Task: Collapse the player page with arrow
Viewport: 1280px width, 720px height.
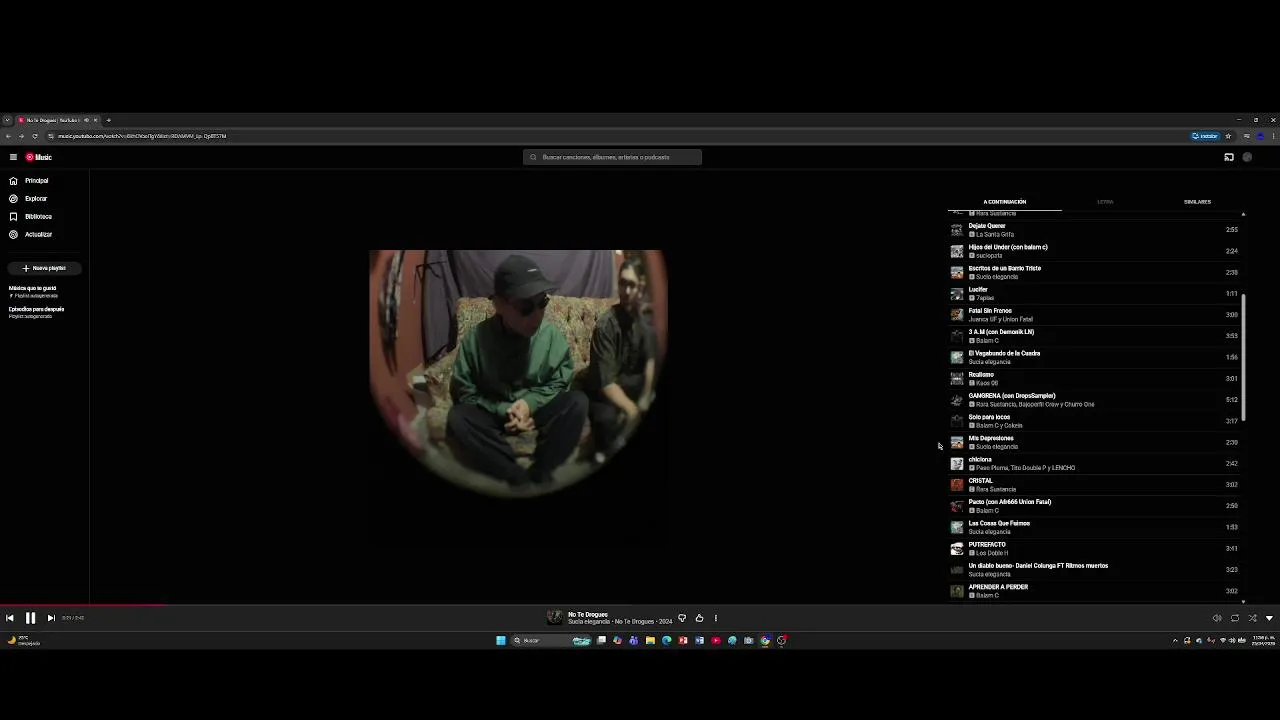Action: click(x=1269, y=618)
